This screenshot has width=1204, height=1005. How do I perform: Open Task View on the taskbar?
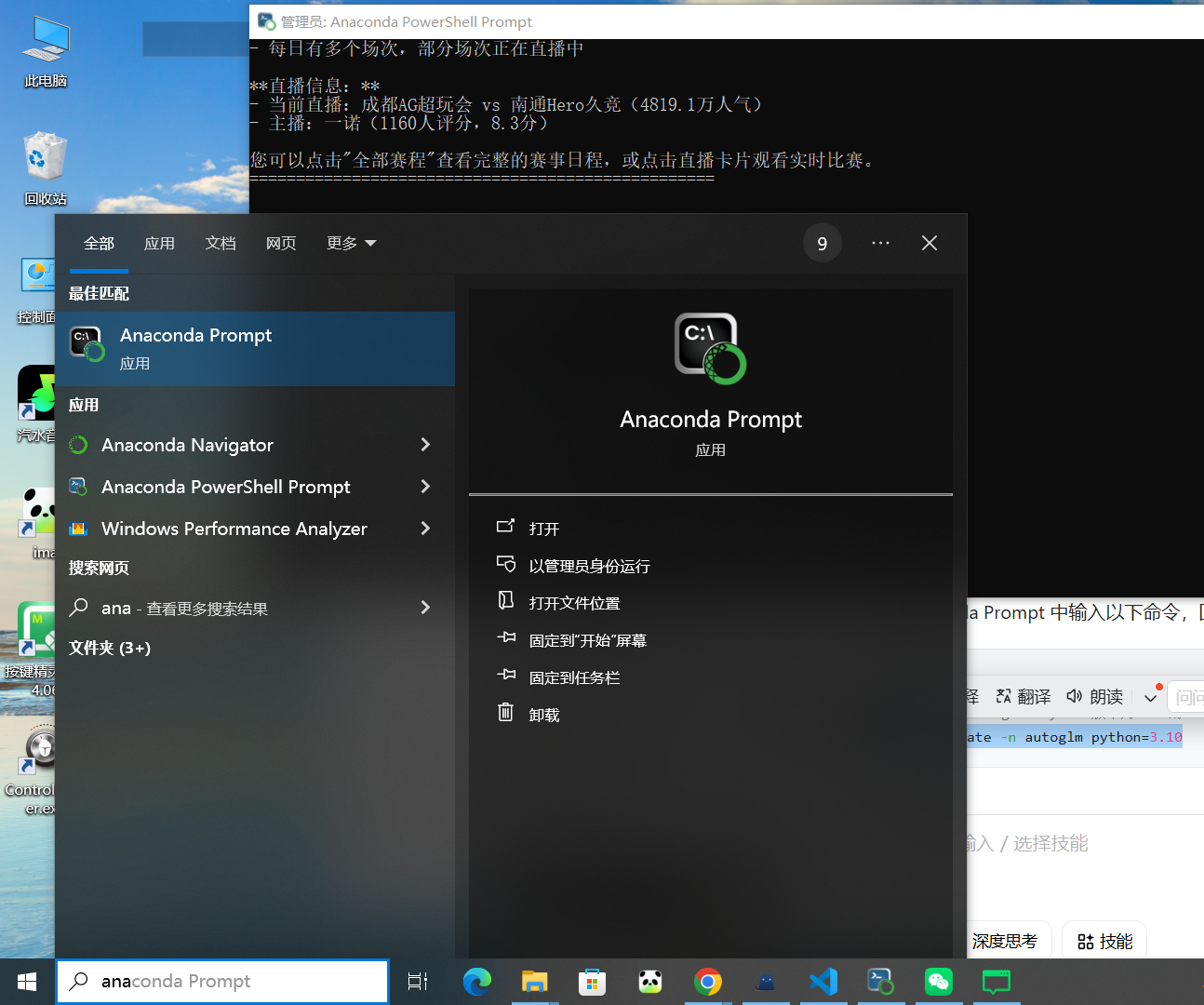[418, 982]
